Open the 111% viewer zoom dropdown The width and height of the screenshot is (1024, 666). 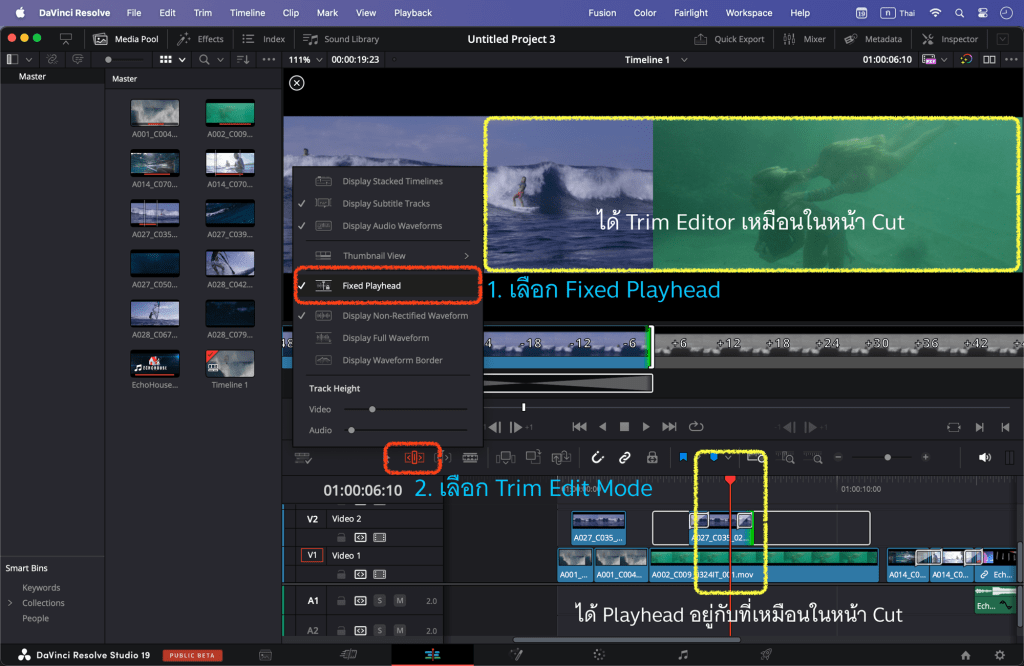point(305,60)
